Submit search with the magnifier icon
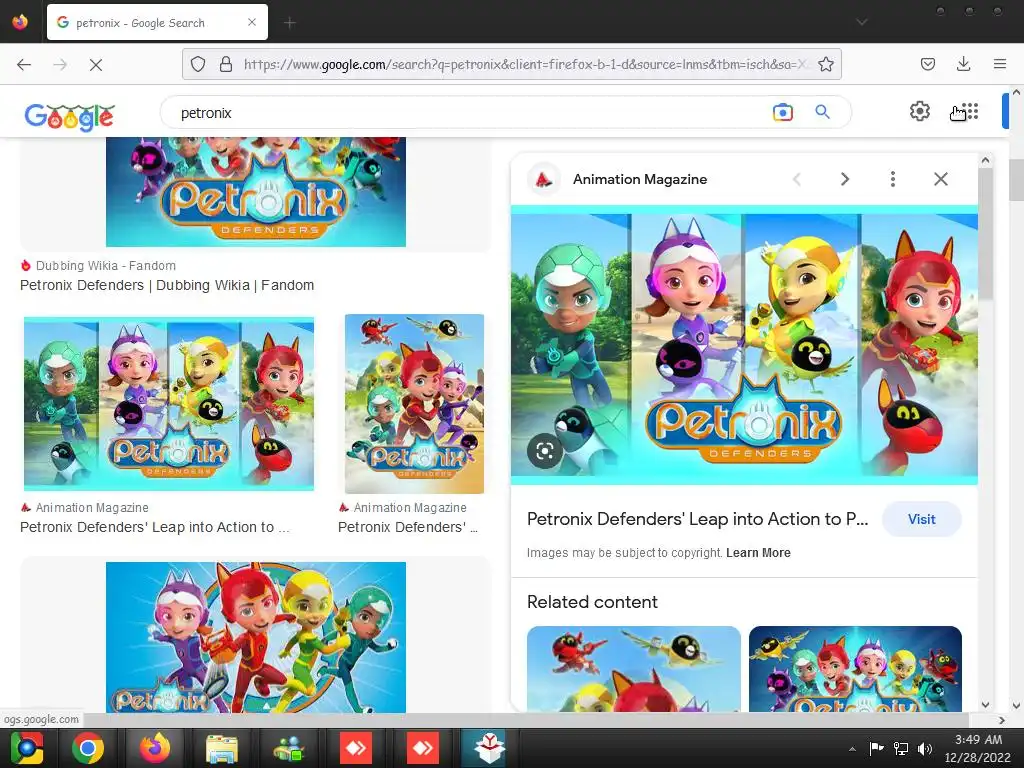This screenshot has width=1024, height=768. [x=822, y=112]
